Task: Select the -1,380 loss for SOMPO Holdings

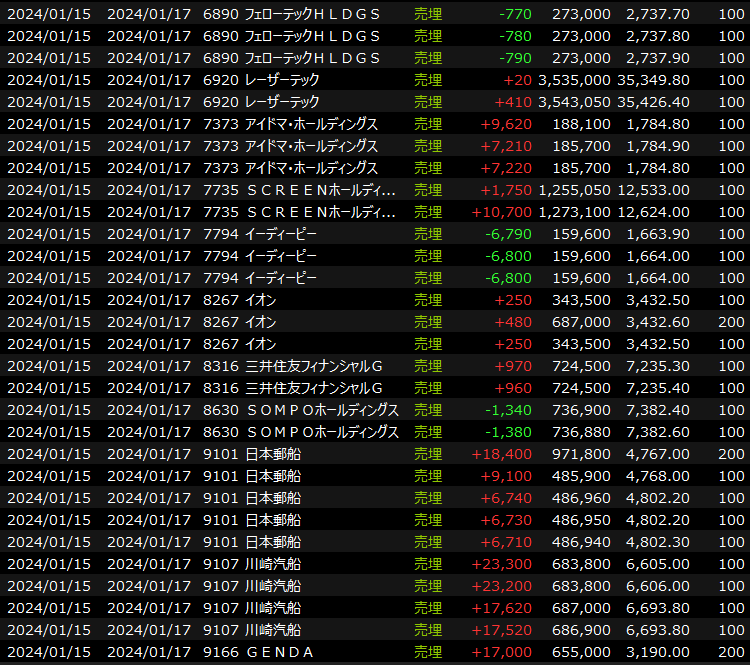Action: point(507,432)
